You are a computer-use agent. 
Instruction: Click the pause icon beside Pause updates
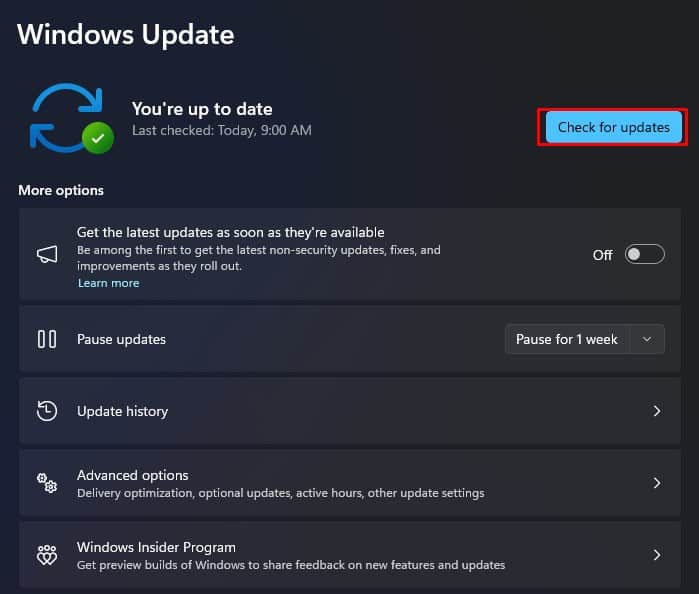pos(47,339)
